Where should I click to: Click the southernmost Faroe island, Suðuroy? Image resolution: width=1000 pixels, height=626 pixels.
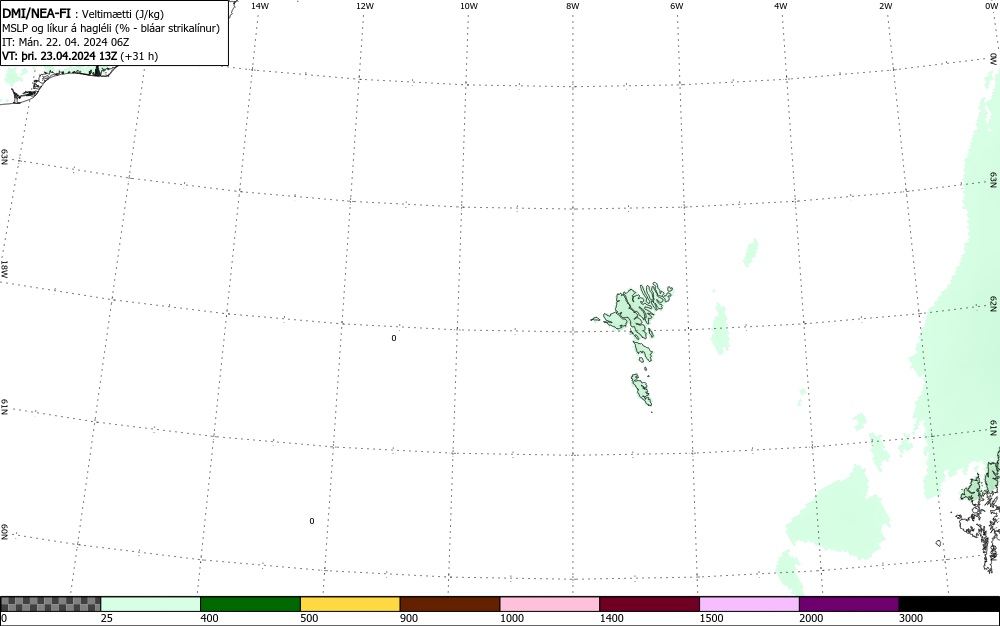[642, 390]
